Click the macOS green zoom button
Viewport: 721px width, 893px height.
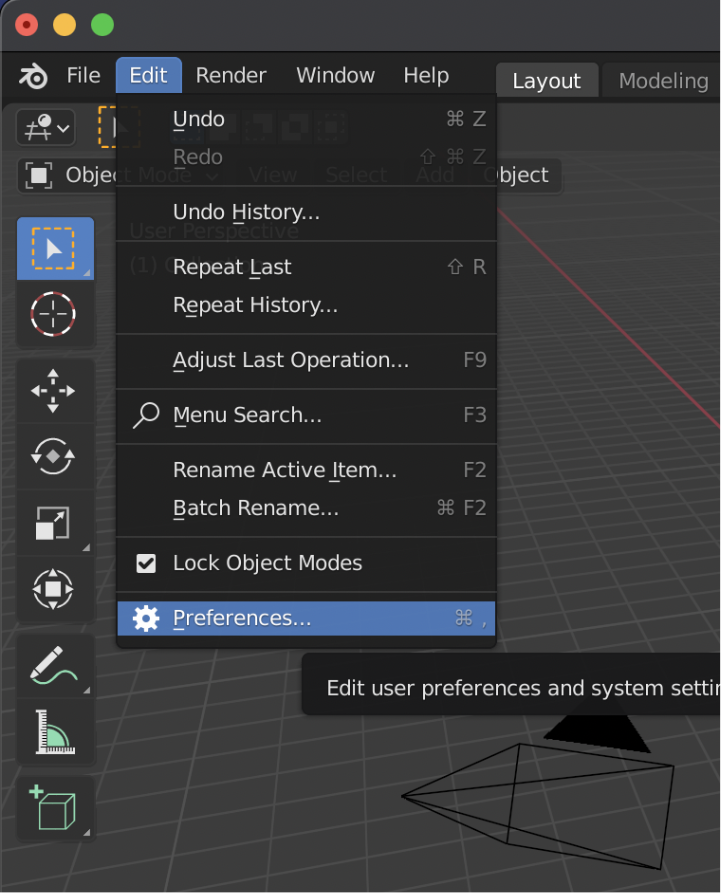103,25
